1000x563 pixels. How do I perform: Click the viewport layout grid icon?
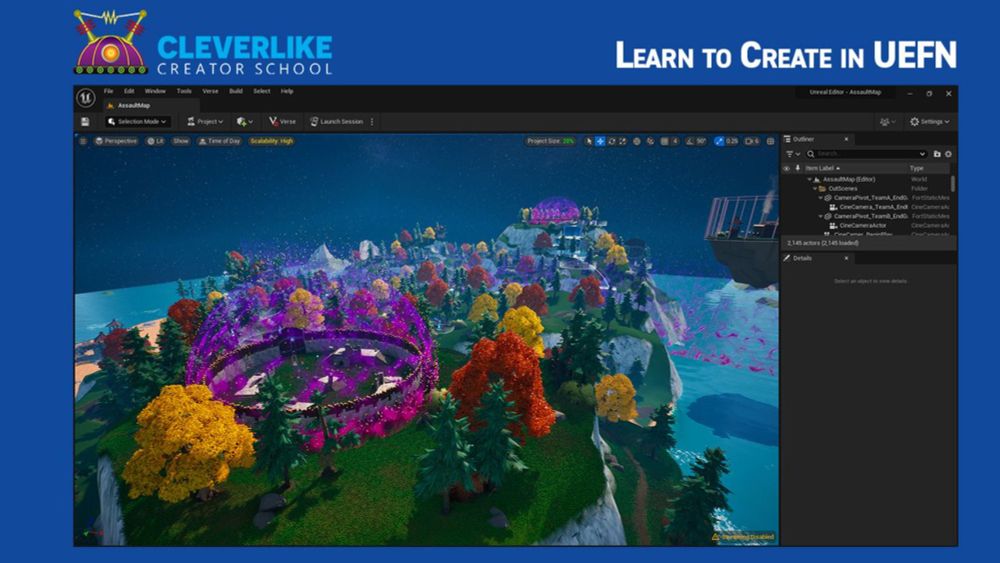[770, 141]
